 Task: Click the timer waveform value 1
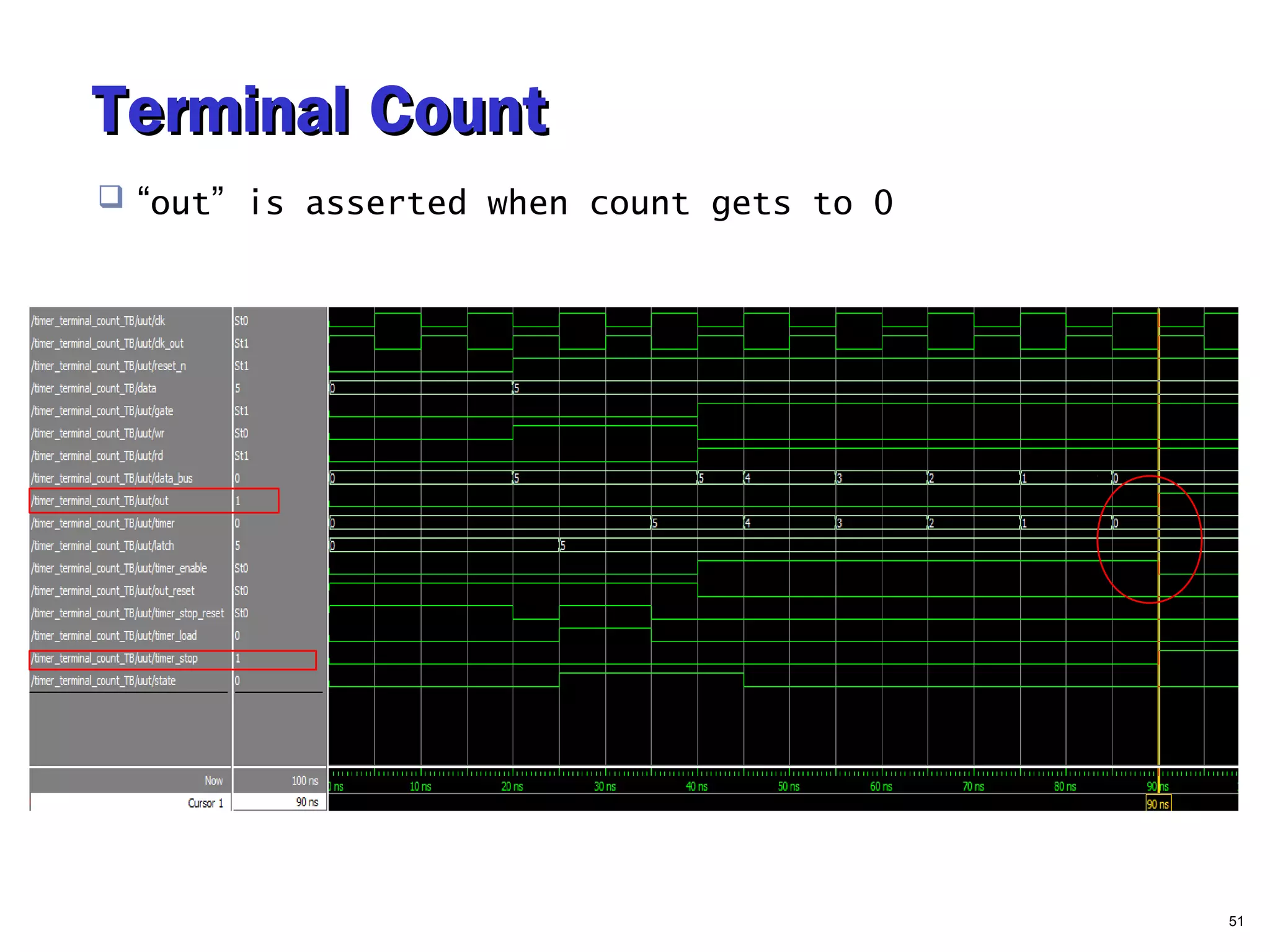click(x=1023, y=523)
